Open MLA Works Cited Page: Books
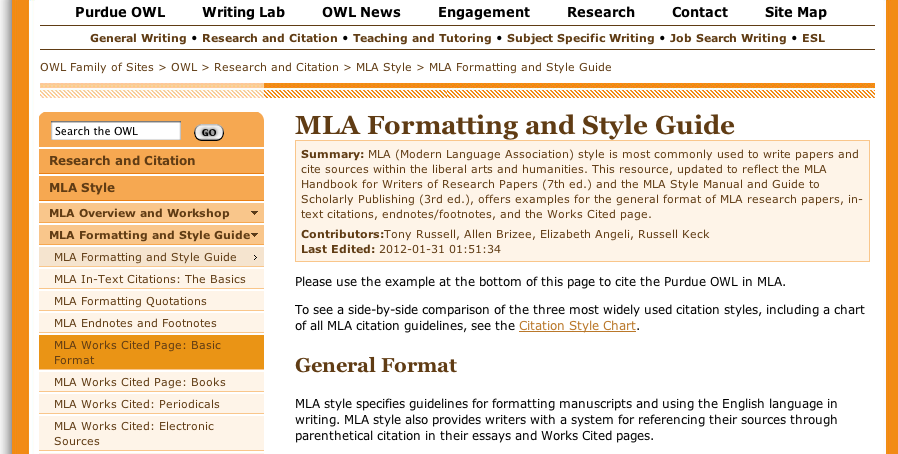The height and width of the screenshot is (454, 898). tap(151, 382)
